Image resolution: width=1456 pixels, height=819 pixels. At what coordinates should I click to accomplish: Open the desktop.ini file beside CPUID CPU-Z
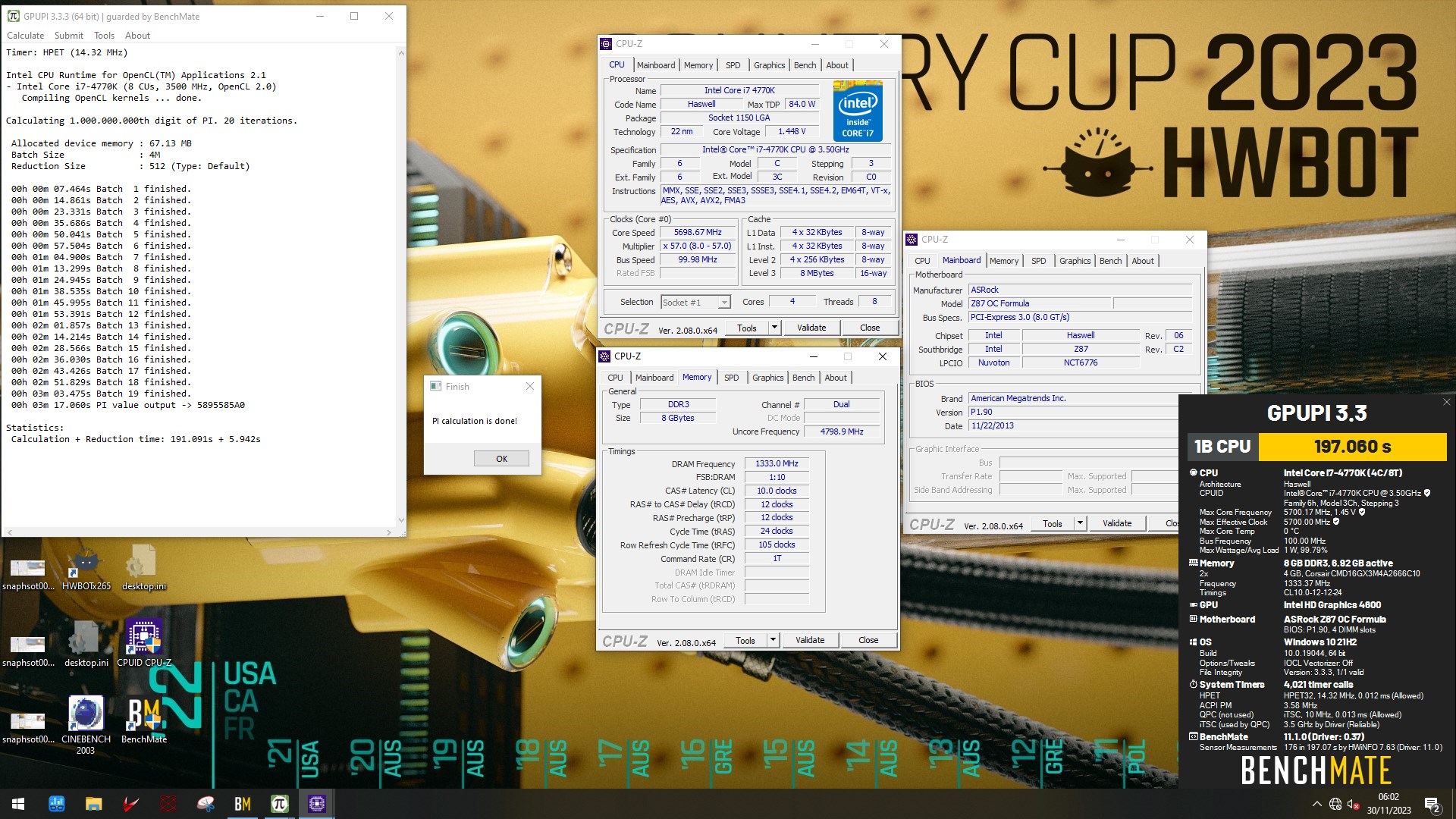coord(86,644)
